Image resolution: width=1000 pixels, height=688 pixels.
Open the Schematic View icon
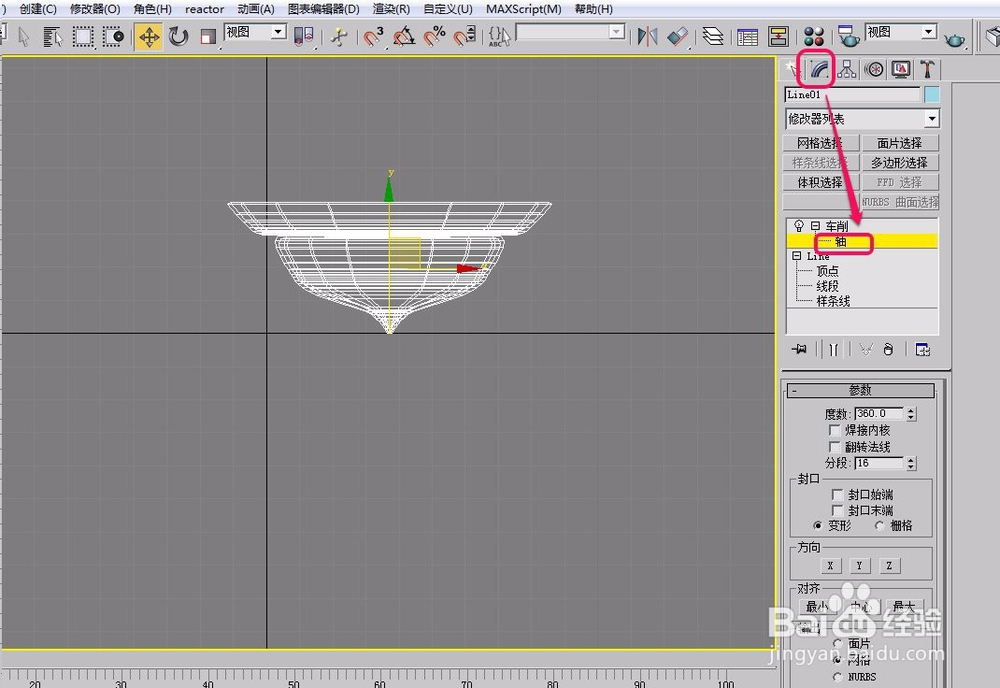(779, 37)
